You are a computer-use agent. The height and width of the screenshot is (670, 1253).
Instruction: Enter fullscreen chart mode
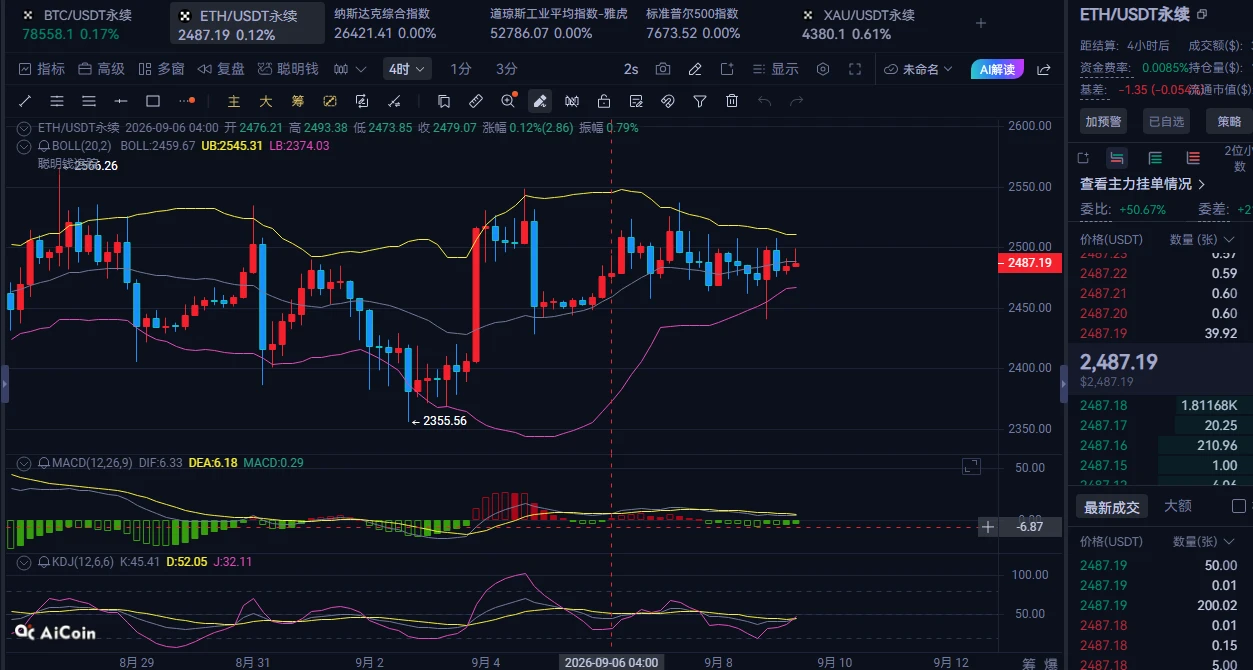855,69
